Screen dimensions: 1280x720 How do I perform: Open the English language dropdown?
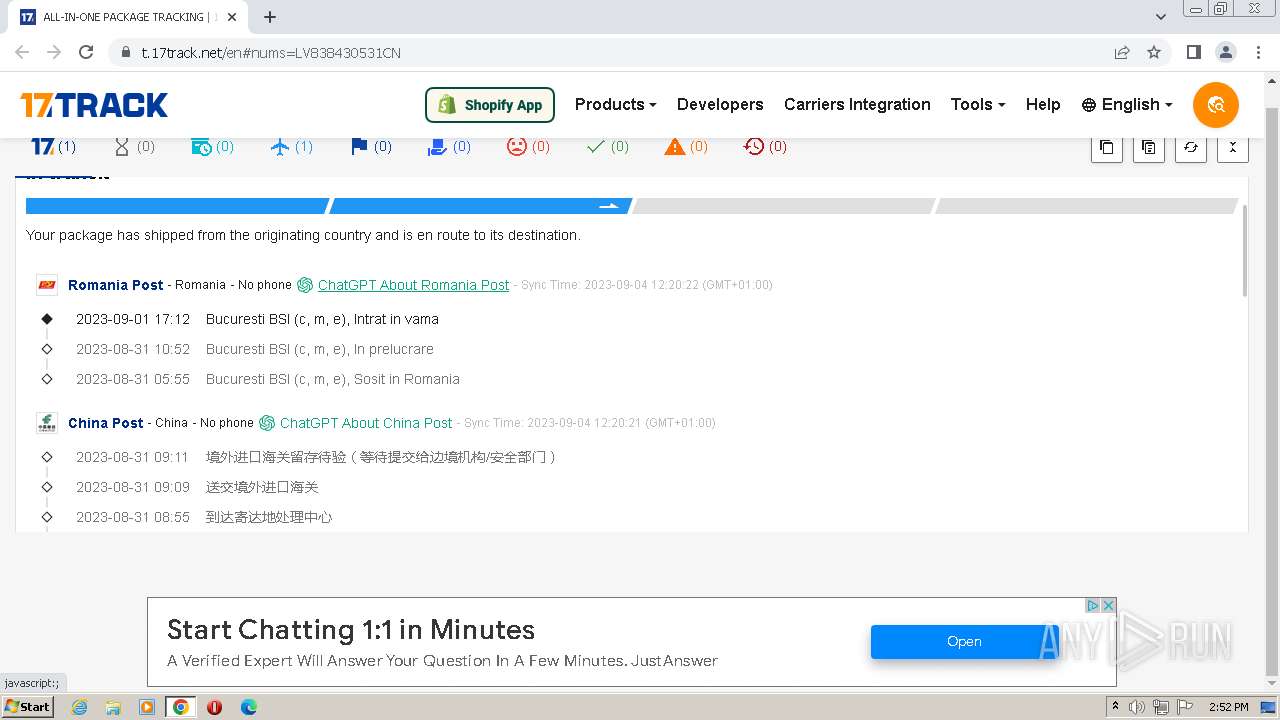coord(1127,104)
